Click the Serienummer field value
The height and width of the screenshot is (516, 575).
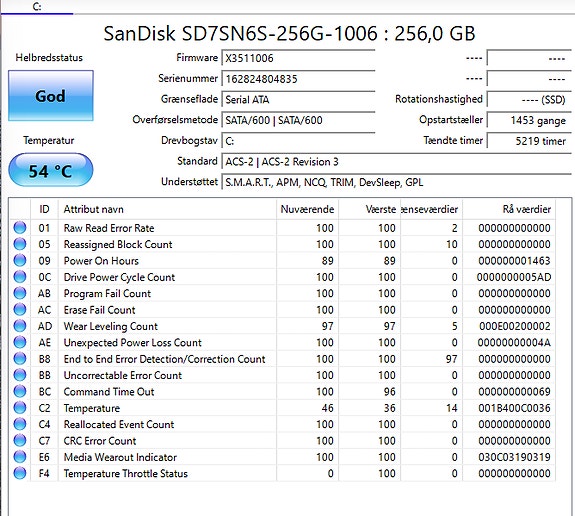click(298, 79)
